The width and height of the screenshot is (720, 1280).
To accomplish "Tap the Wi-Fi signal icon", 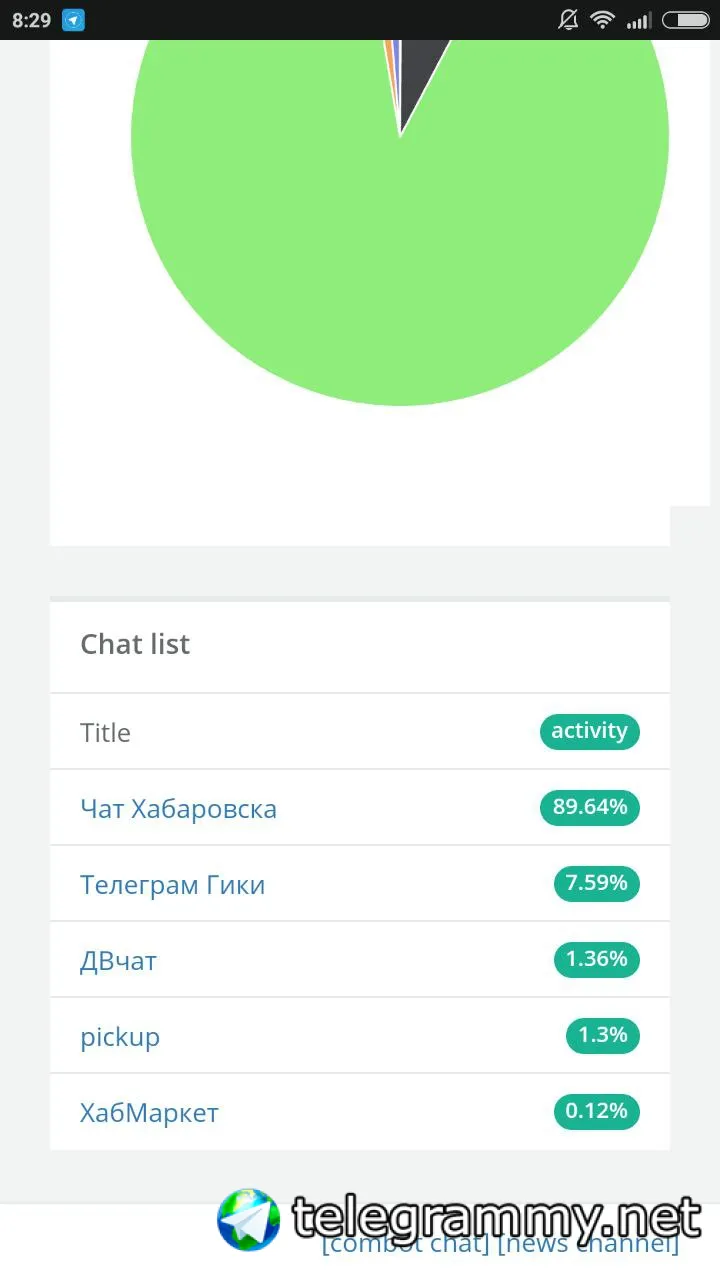I will (602, 20).
